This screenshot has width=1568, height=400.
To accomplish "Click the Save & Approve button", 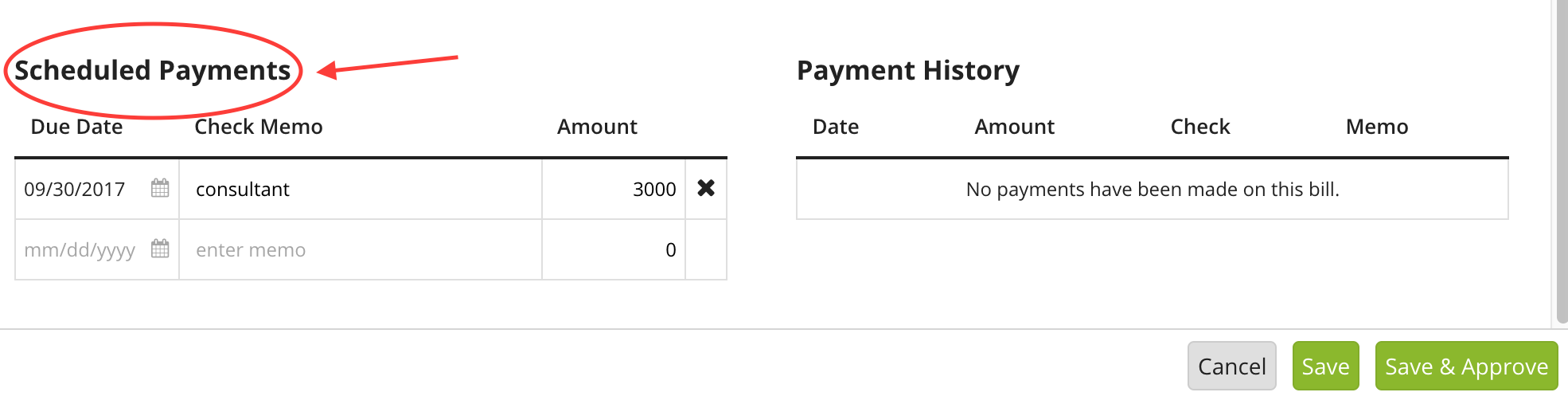I will (x=1466, y=366).
